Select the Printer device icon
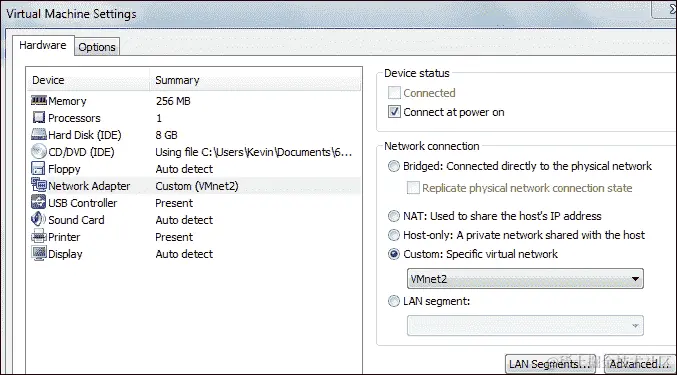This screenshot has width=677, height=375. 39,236
